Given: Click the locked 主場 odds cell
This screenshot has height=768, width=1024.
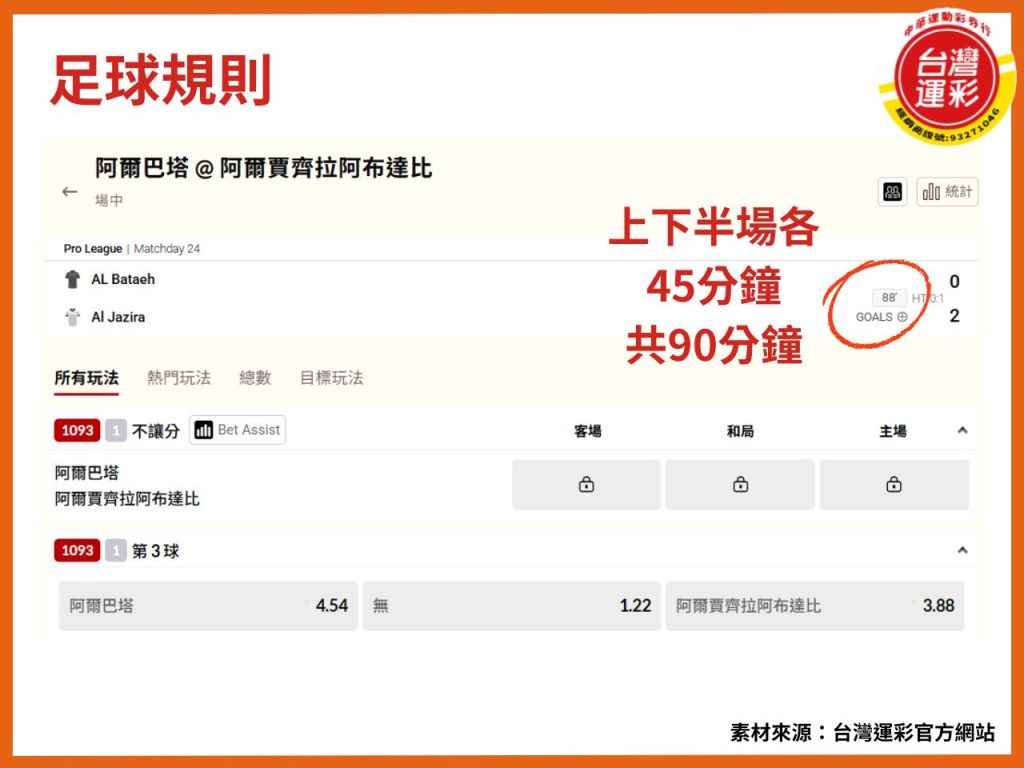Looking at the screenshot, I should 894,485.
